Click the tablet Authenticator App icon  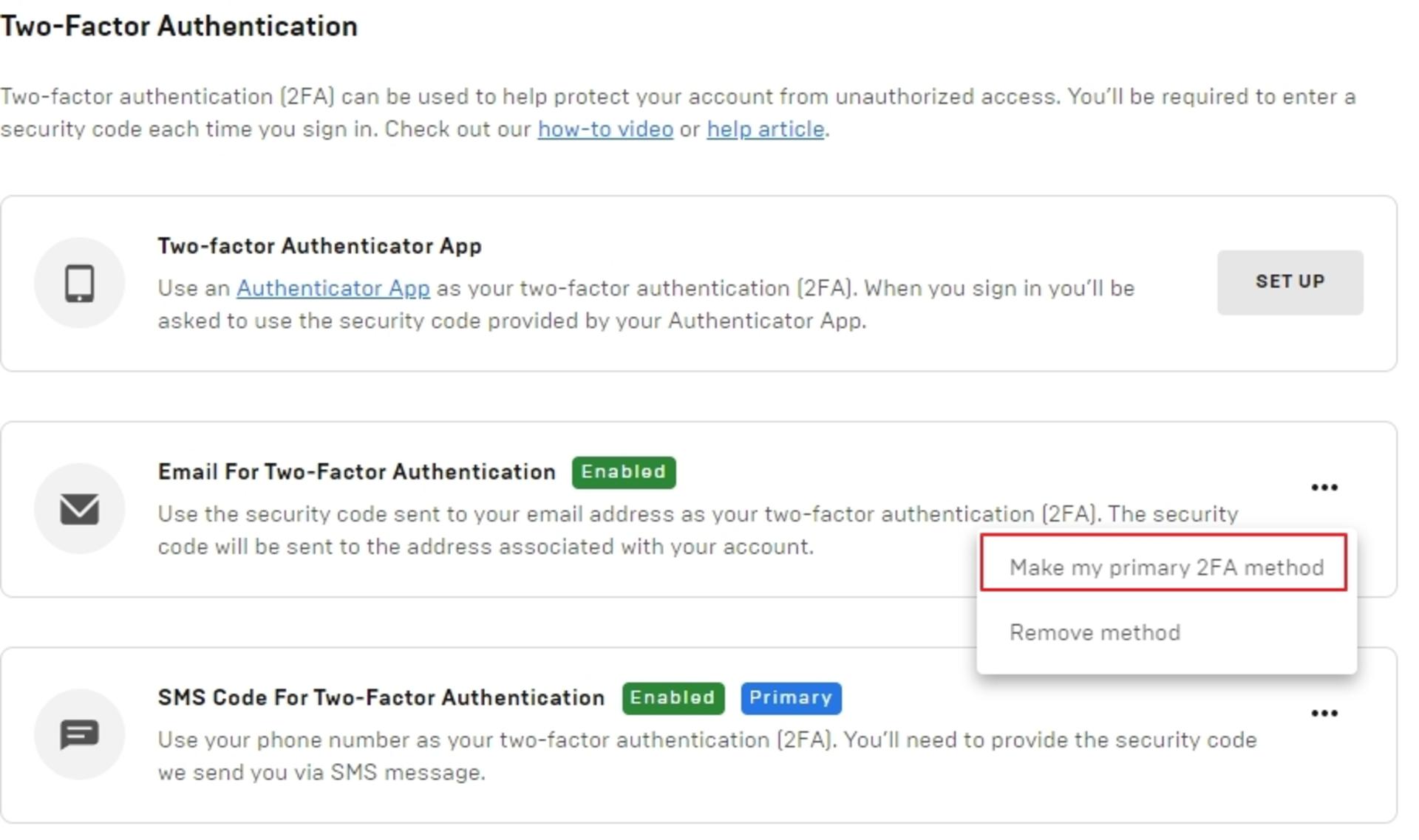(x=79, y=283)
